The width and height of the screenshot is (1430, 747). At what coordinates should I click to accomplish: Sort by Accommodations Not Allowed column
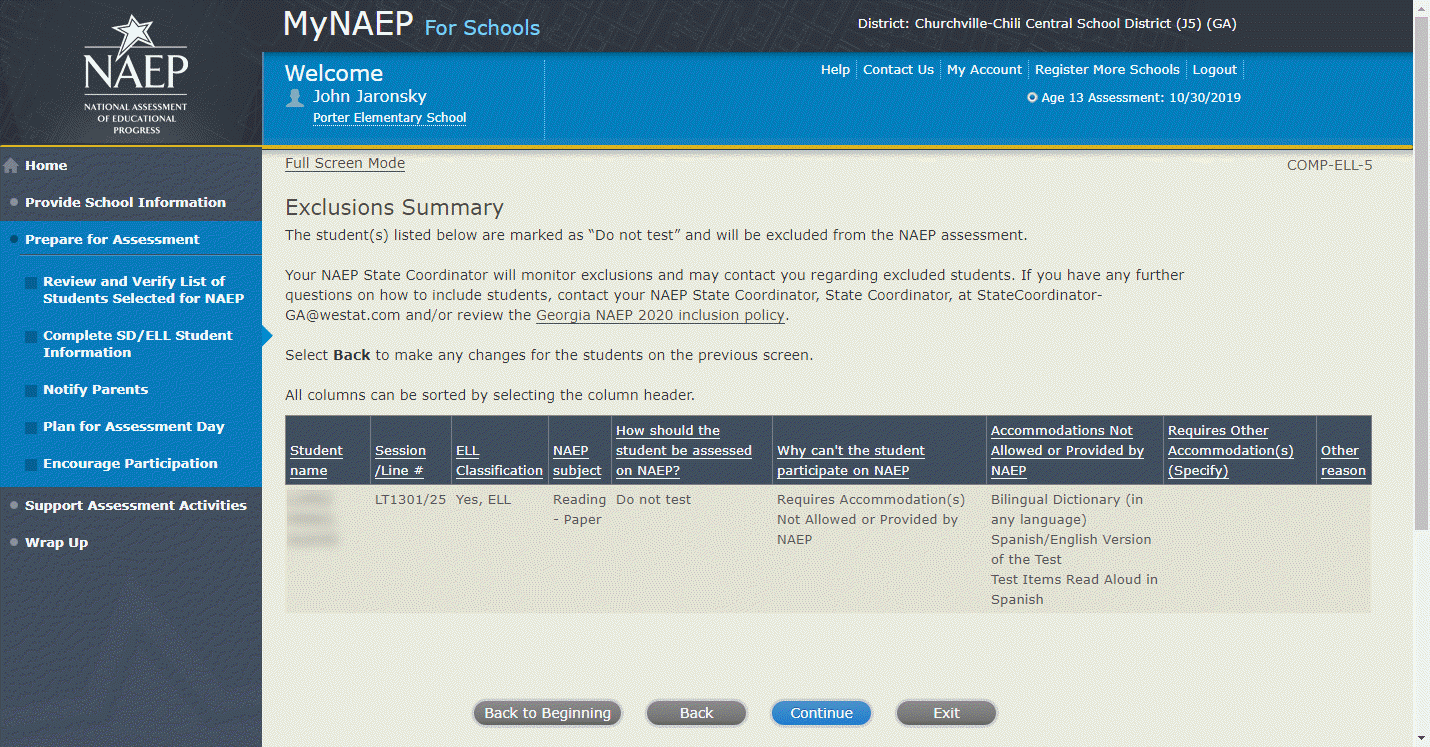[x=1067, y=451]
